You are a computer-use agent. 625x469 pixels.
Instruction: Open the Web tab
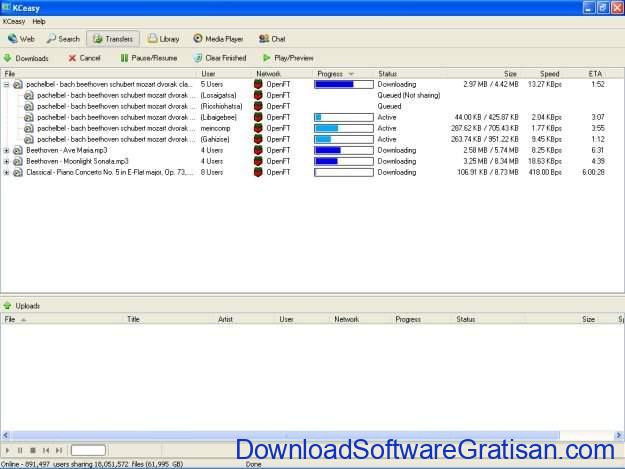coord(21,39)
